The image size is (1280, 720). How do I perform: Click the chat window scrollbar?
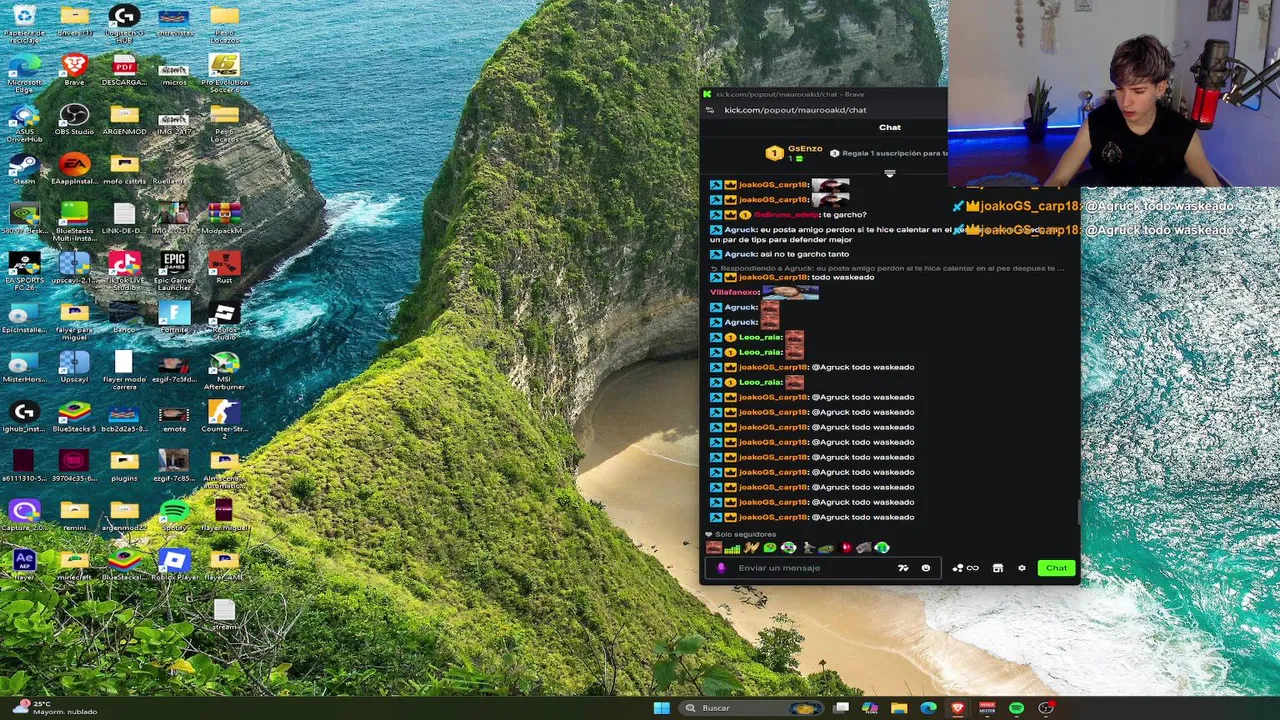click(x=1077, y=511)
